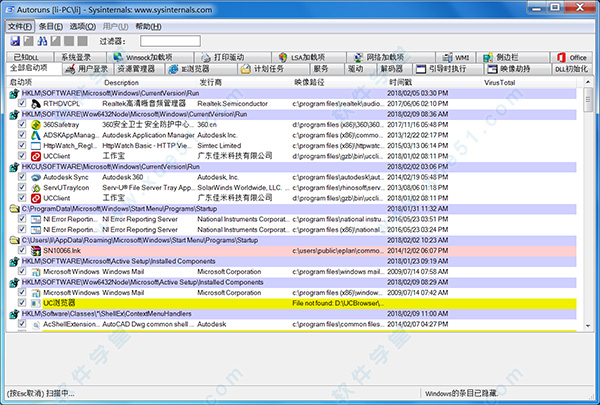
Task: Uncheck the UC浏览器 entry checkbox
Action: coord(22,303)
